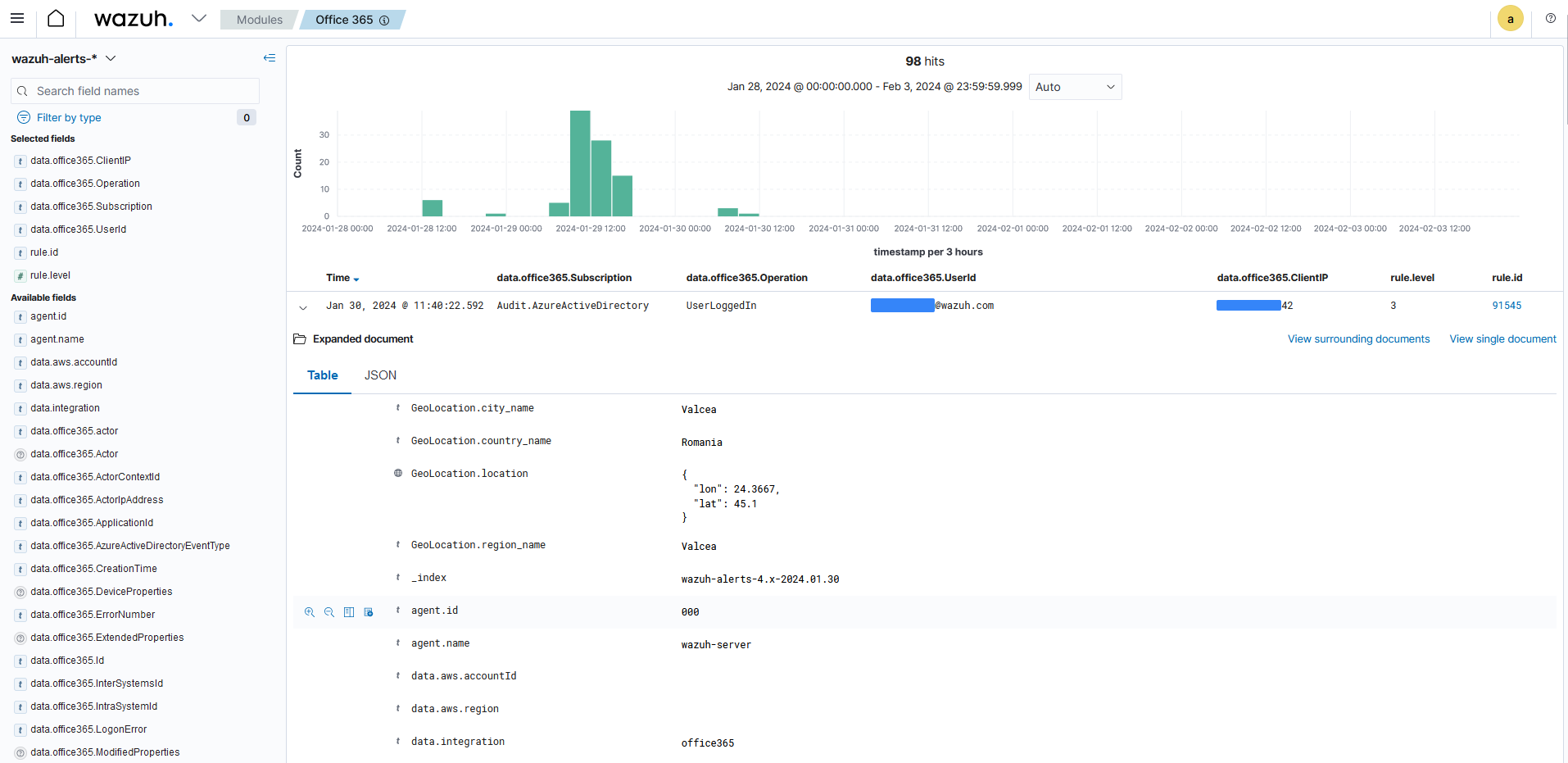This screenshot has width=1568, height=763.
Task: Click the rule.level number type icon
Action: click(20, 276)
